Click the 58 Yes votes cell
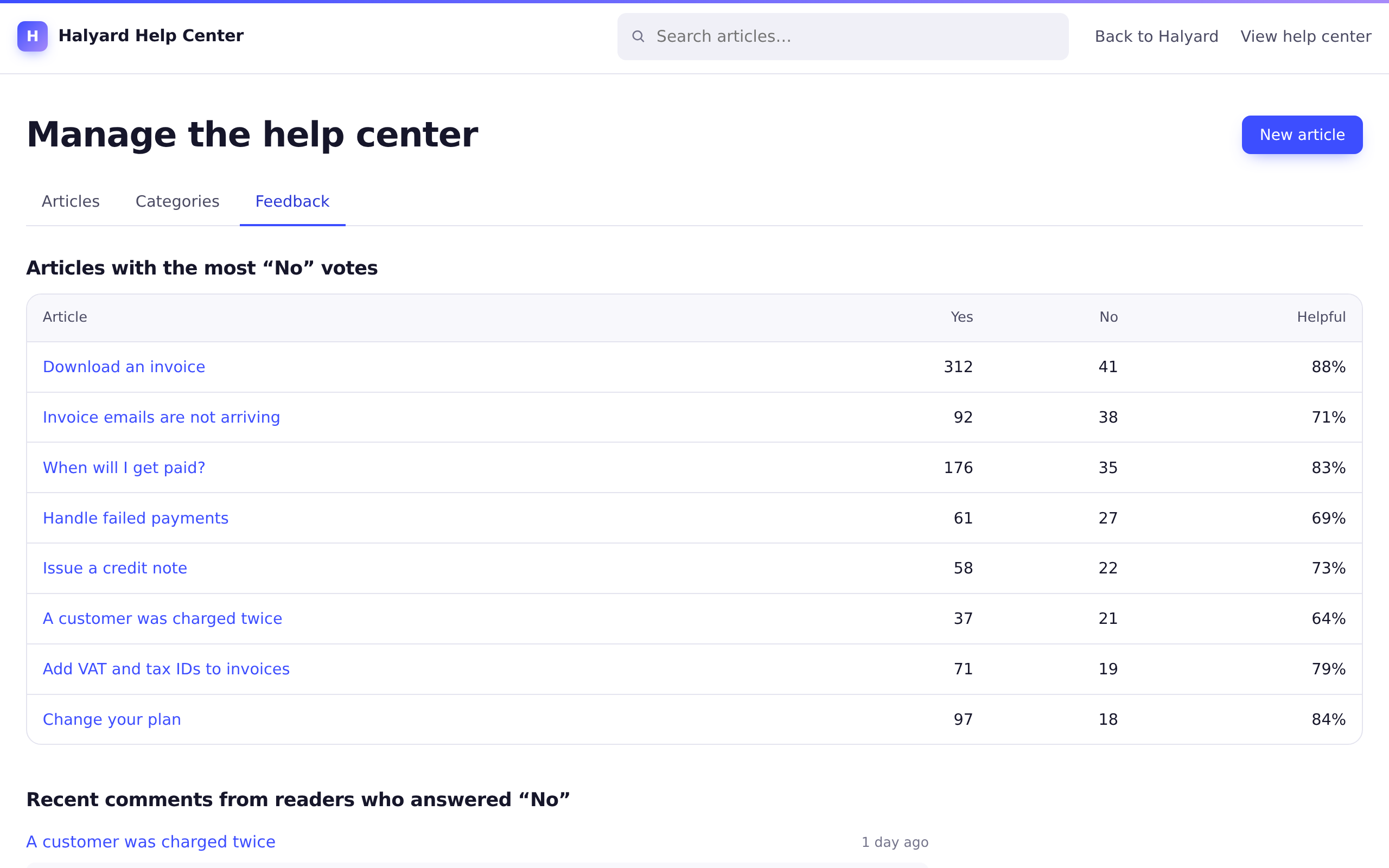Screen dimensions: 1389x868 pos(963,569)
